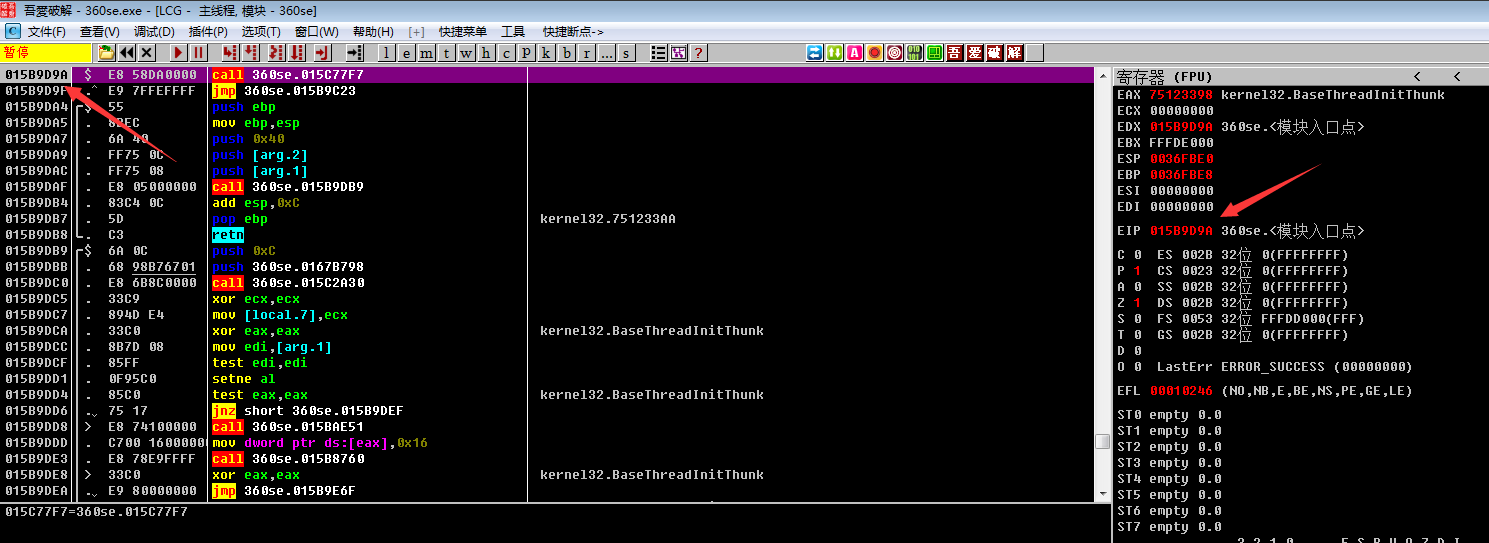This screenshot has height=543, width=1489.
Task: Open the 窗口(W) menu
Action: 316,32
